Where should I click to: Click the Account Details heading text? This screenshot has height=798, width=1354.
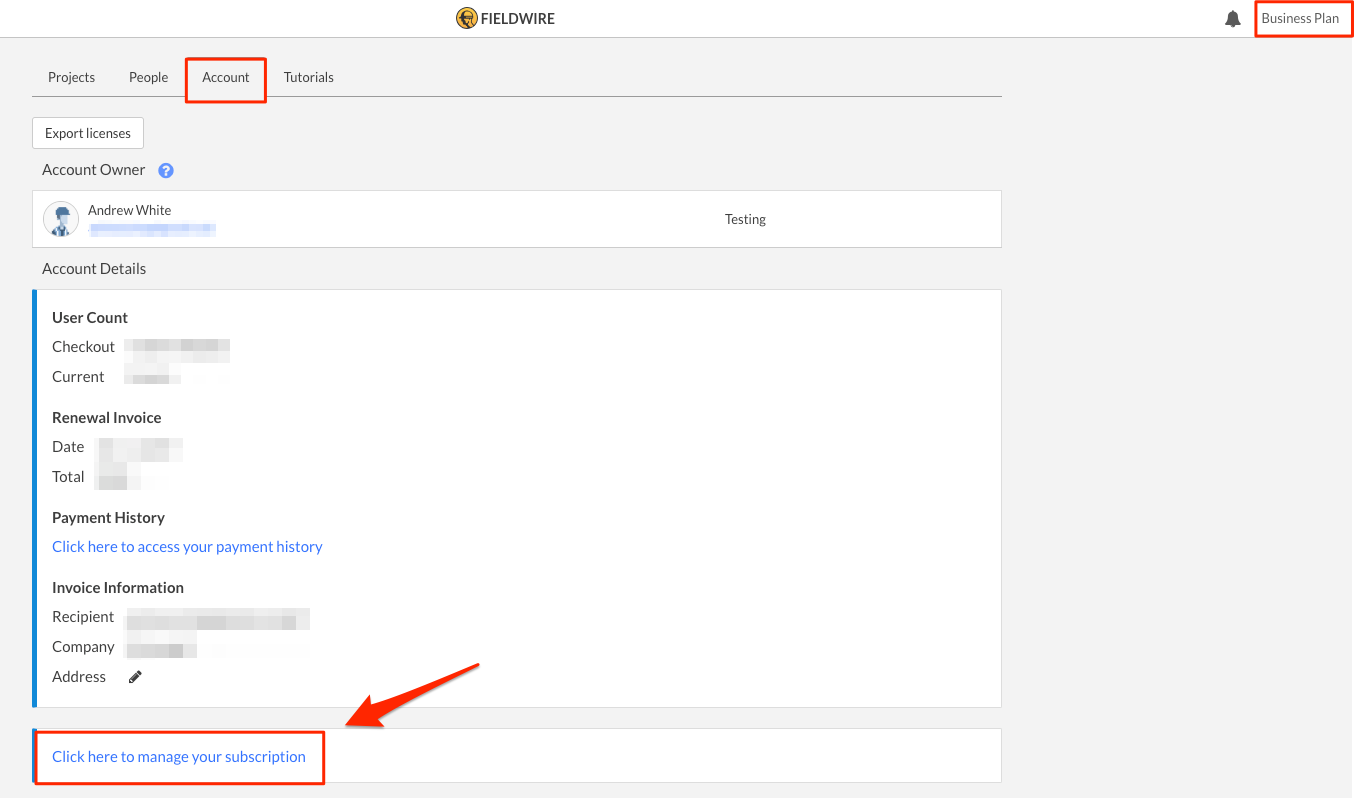coord(94,269)
